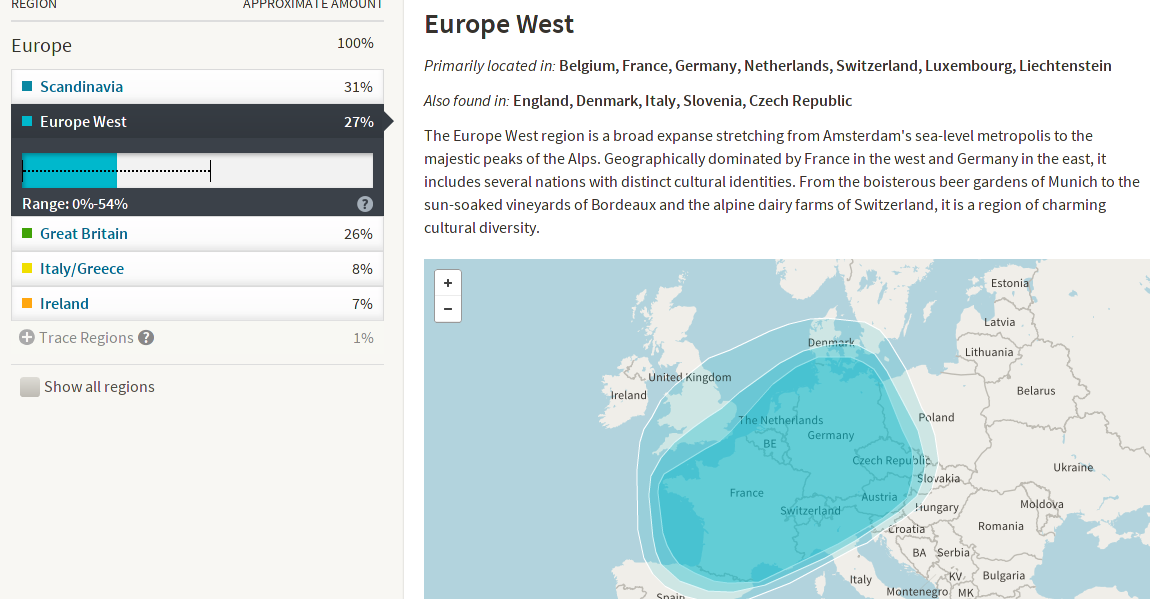Click Bulgaria label on the map
This screenshot has height=599, width=1152.
[x=1004, y=575]
